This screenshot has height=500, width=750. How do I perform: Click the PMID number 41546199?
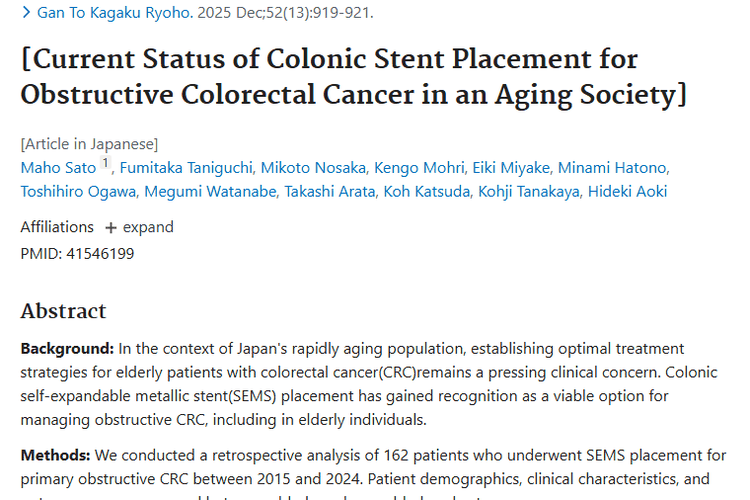click(100, 253)
